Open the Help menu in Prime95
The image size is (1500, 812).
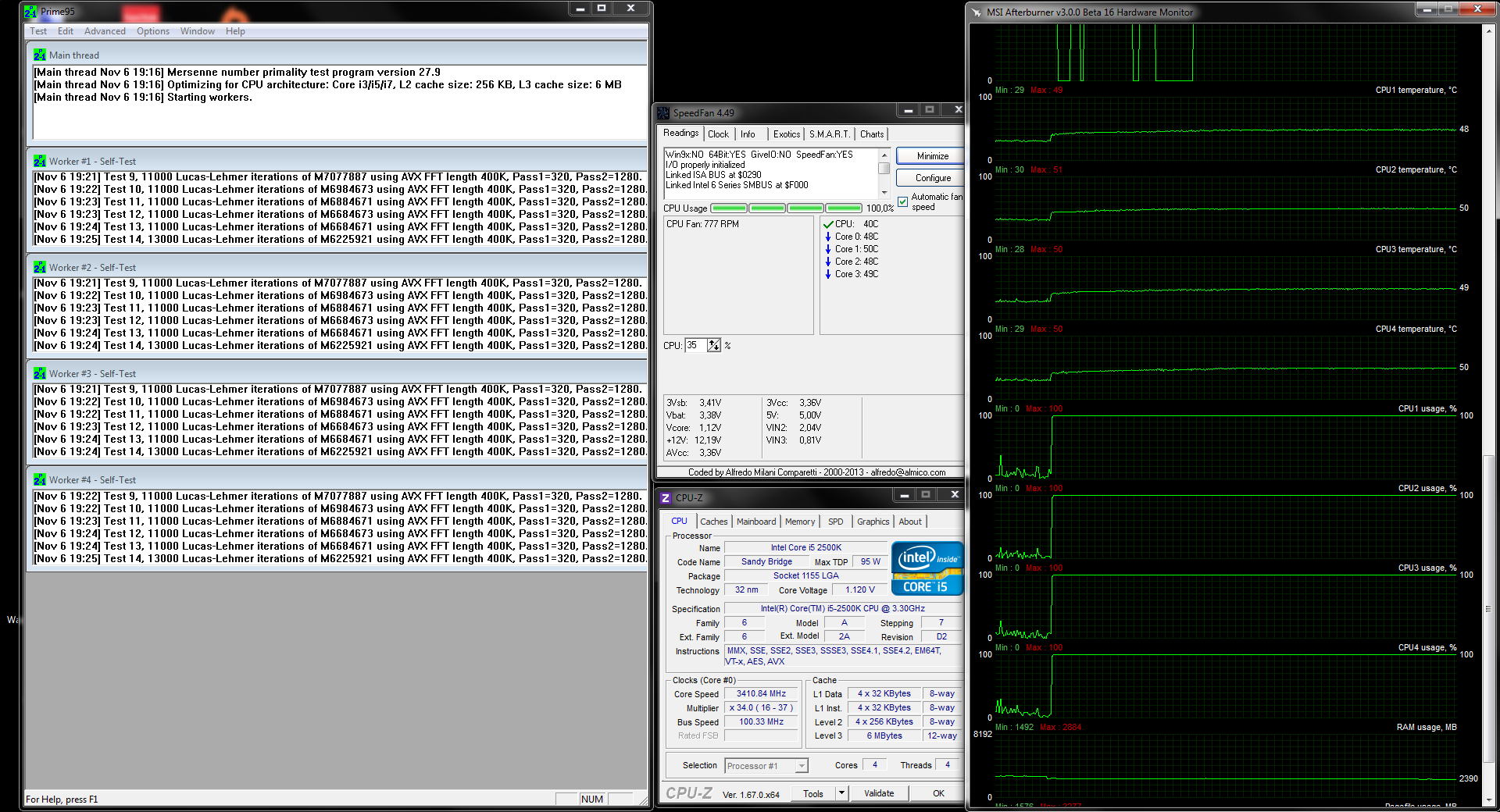tap(235, 31)
